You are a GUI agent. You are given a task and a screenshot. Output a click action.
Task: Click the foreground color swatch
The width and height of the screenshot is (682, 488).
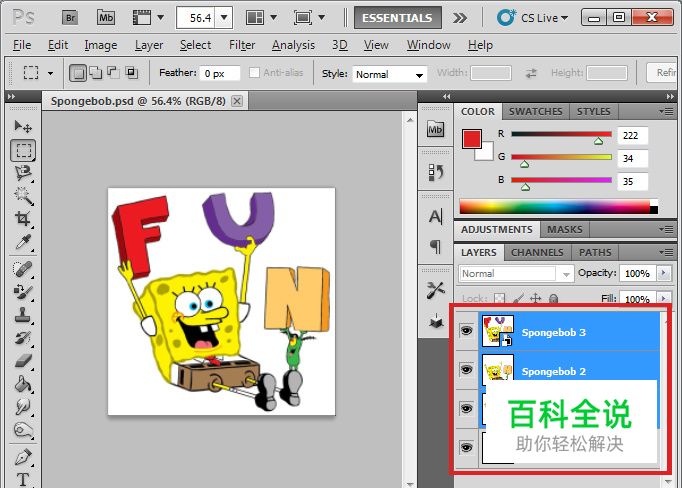pos(472,139)
